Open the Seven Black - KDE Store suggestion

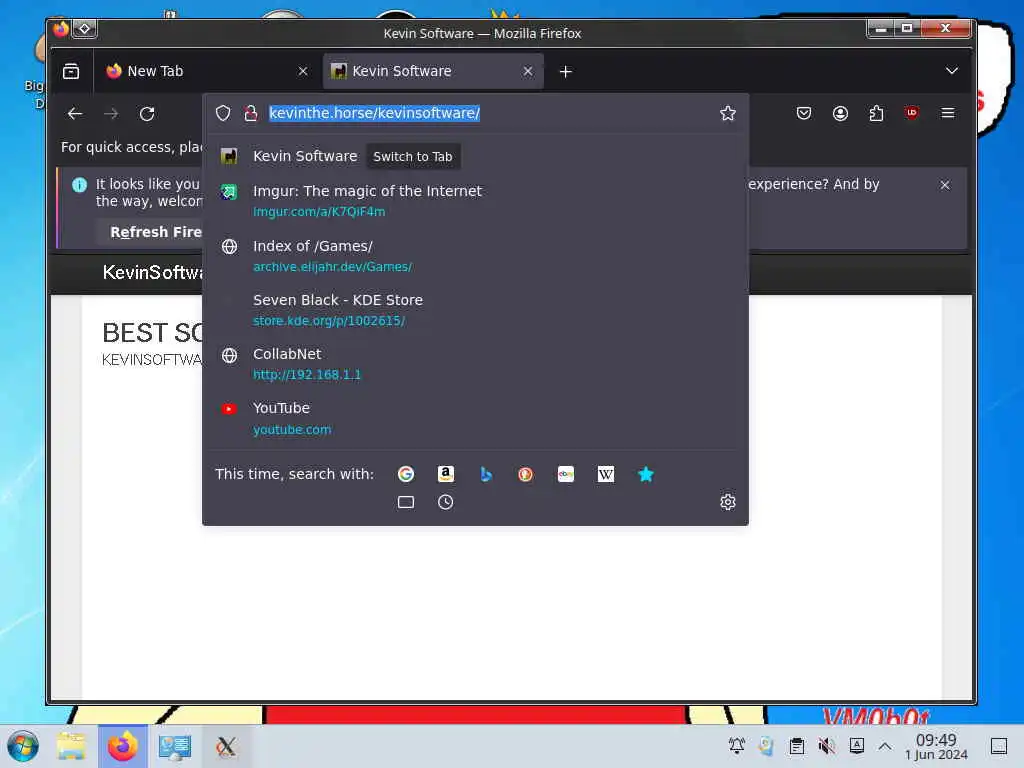475,310
